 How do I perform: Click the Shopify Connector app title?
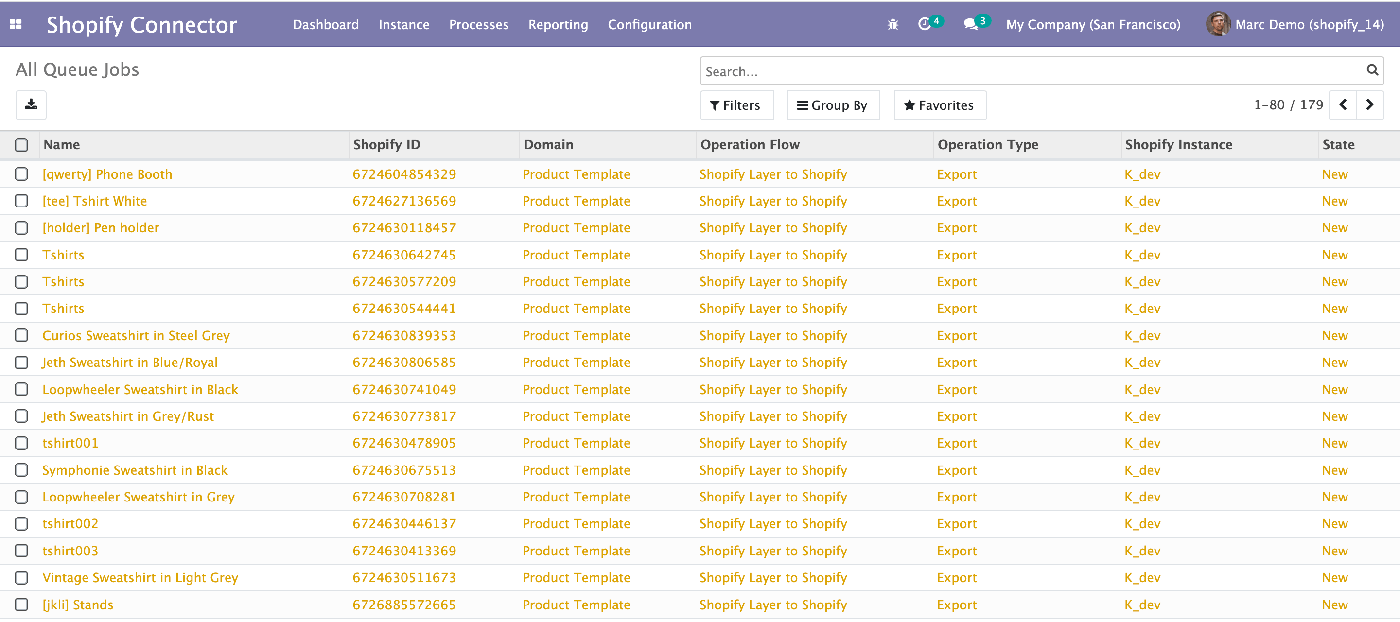pyautogui.click(x=142, y=25)
